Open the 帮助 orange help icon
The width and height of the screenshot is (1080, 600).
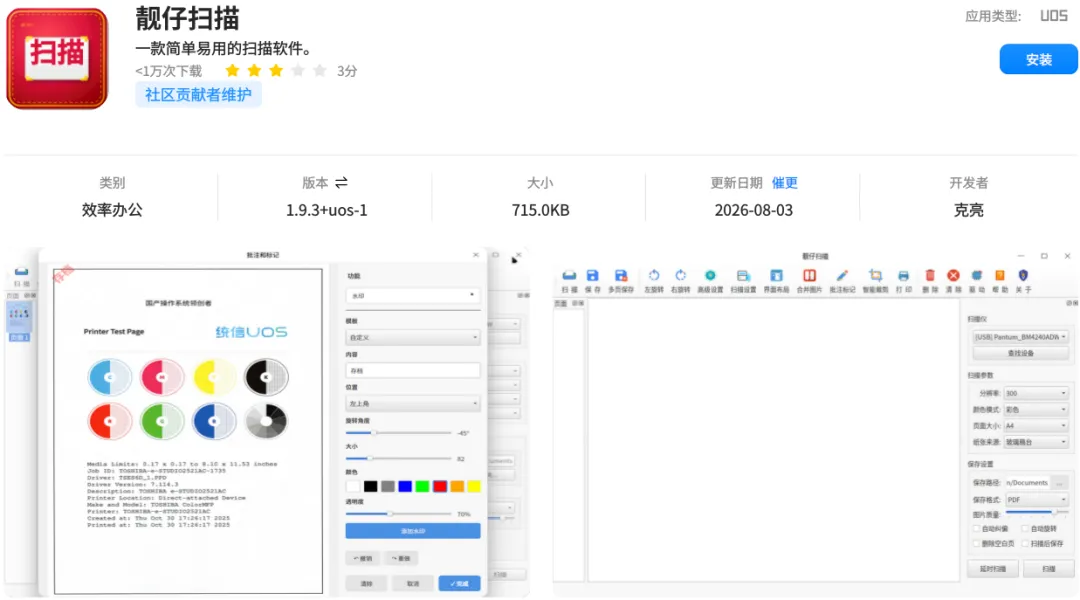999,276
